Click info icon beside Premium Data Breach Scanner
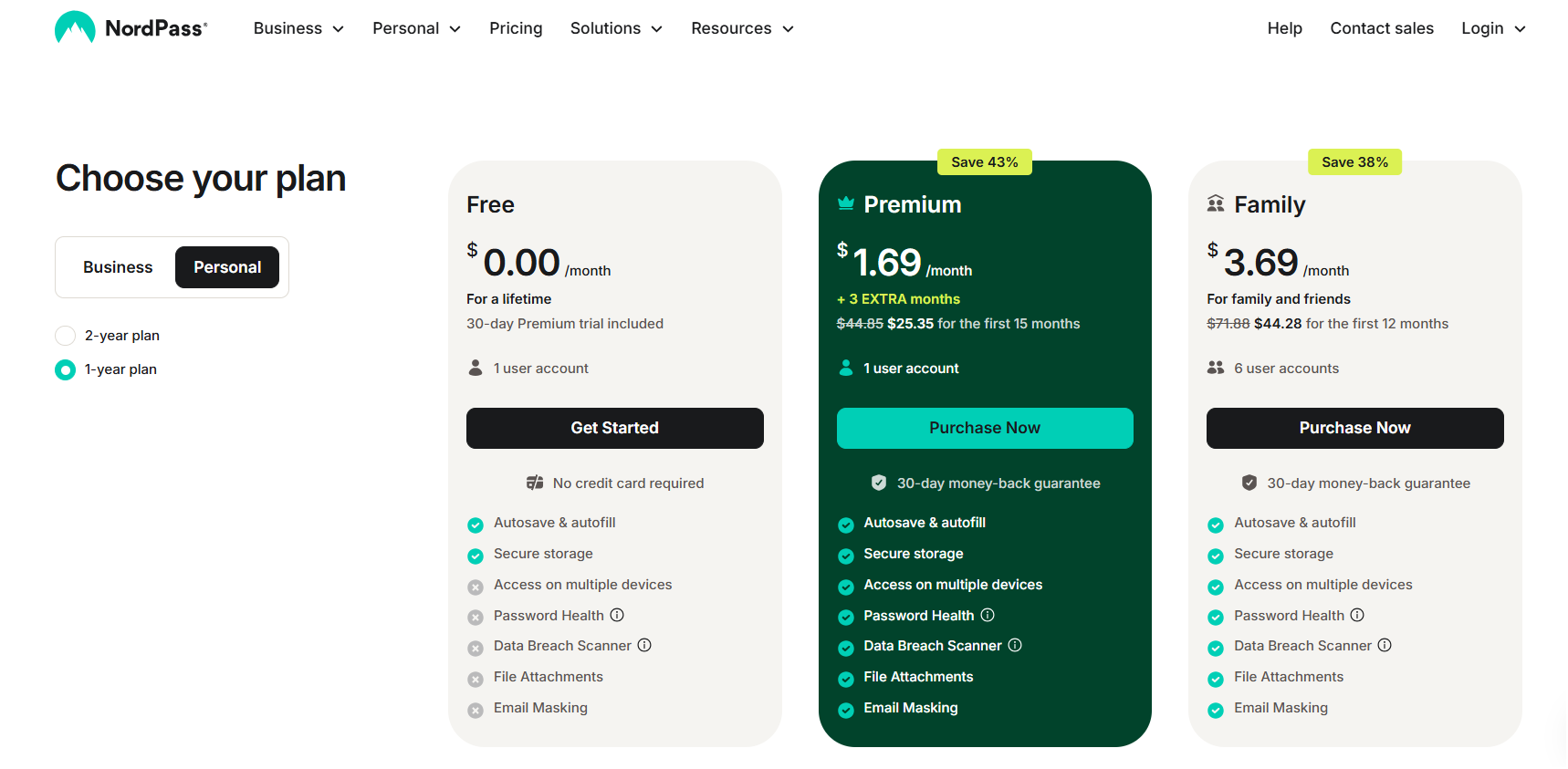This screenshot has width=1568, height=769. [1015, 645]
